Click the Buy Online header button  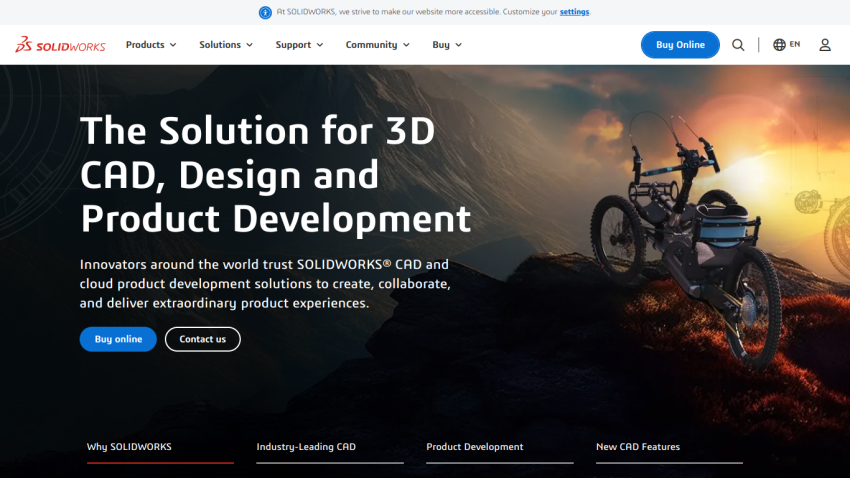pyautogui.click(x=680, y=45)
